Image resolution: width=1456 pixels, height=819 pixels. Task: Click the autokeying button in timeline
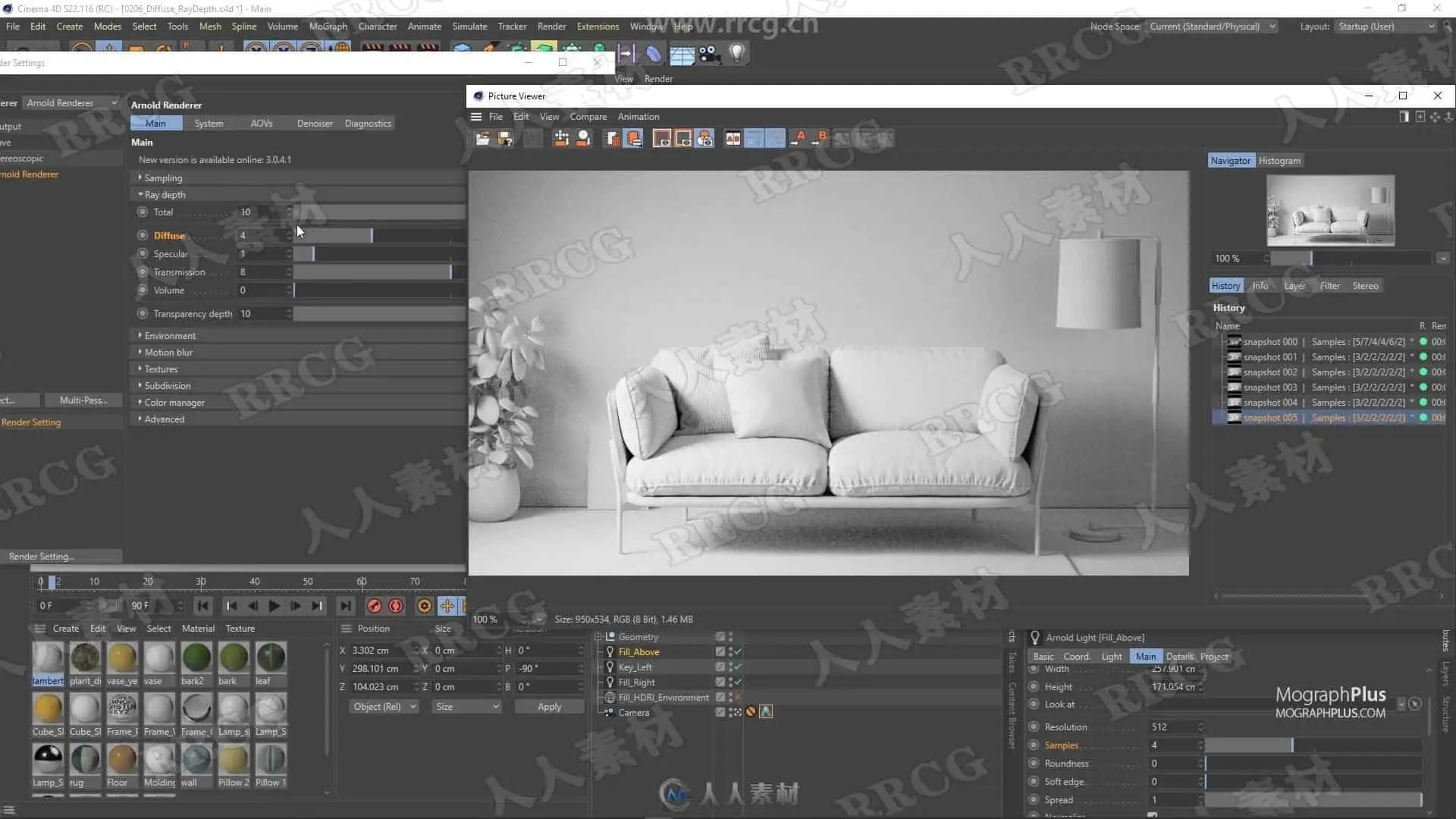pyautogui.click(x=396, y=606)
